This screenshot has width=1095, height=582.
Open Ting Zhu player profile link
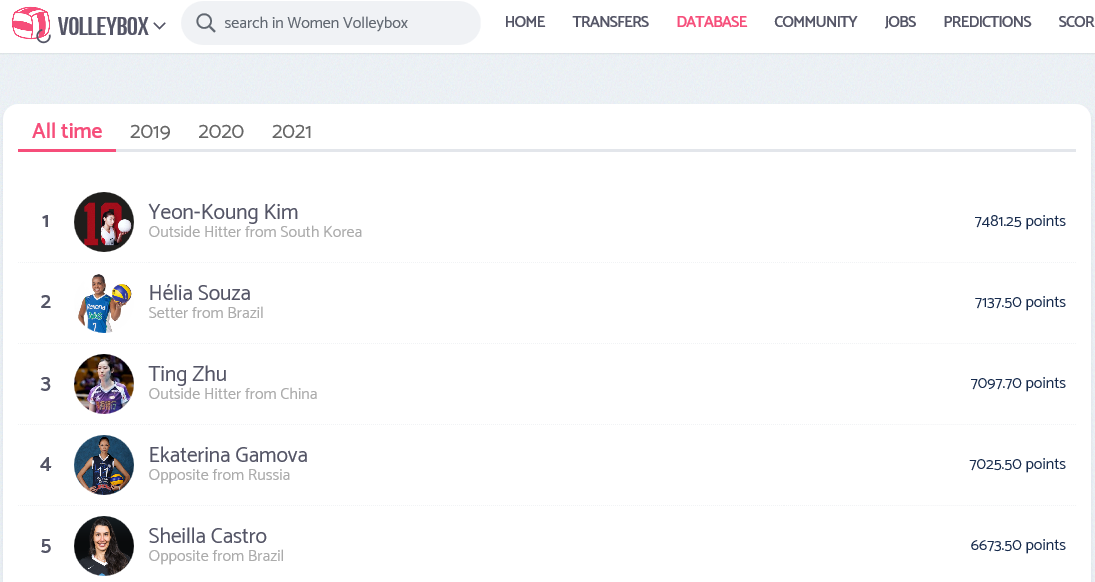click(x=188, y=374)
